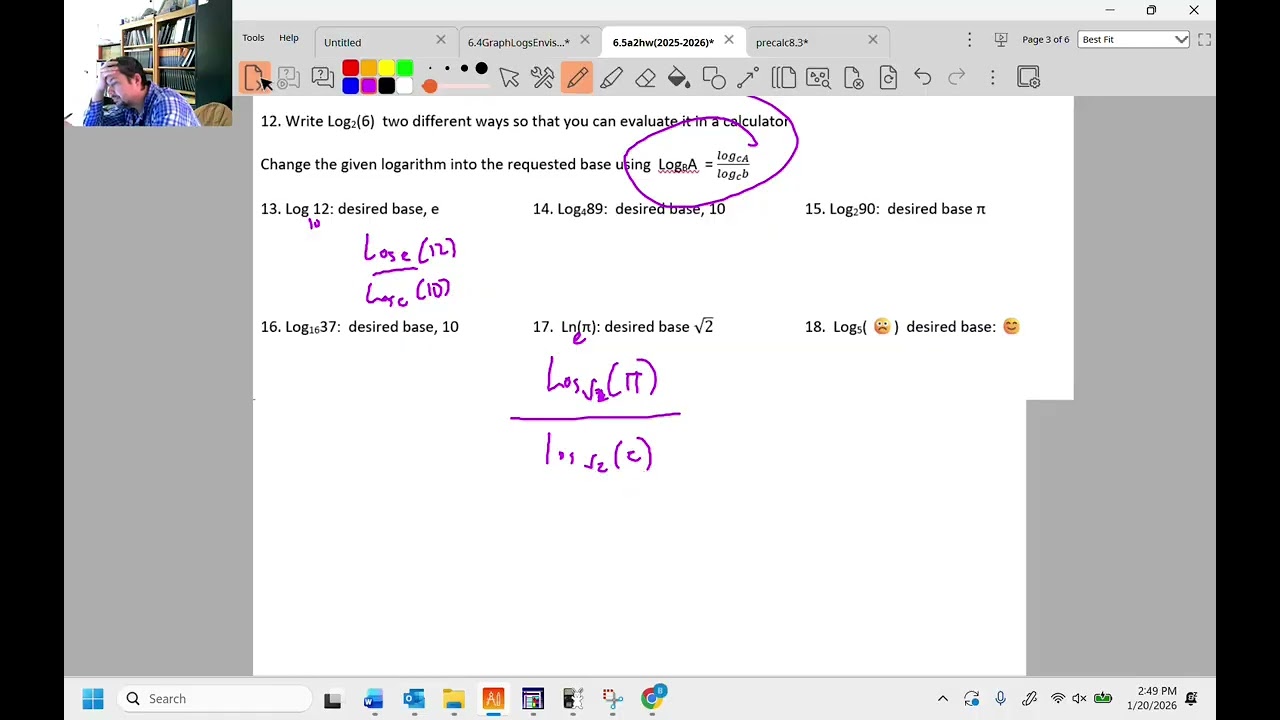Screen dimensions: 1280x720
Task: Pick the yellow color swatch
Action: point(386,68)
